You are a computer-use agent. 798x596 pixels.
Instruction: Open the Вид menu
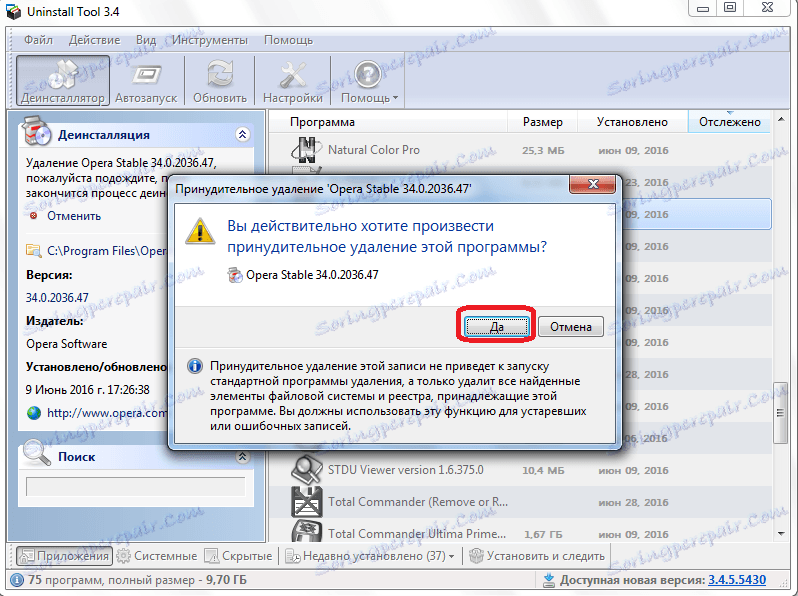coord(146,40)
